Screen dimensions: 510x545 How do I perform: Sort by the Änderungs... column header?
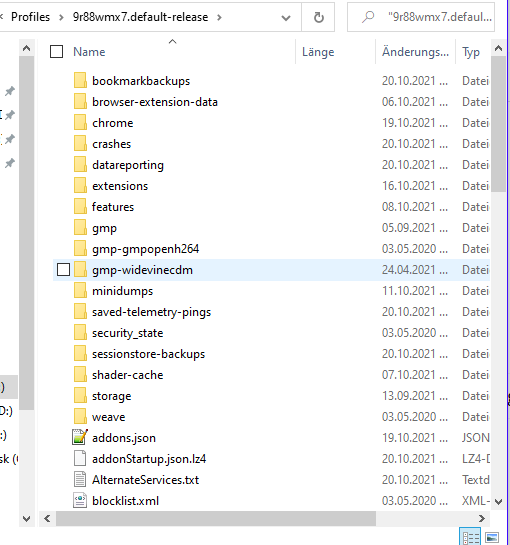pyautogui.click(x=415, y=52)
